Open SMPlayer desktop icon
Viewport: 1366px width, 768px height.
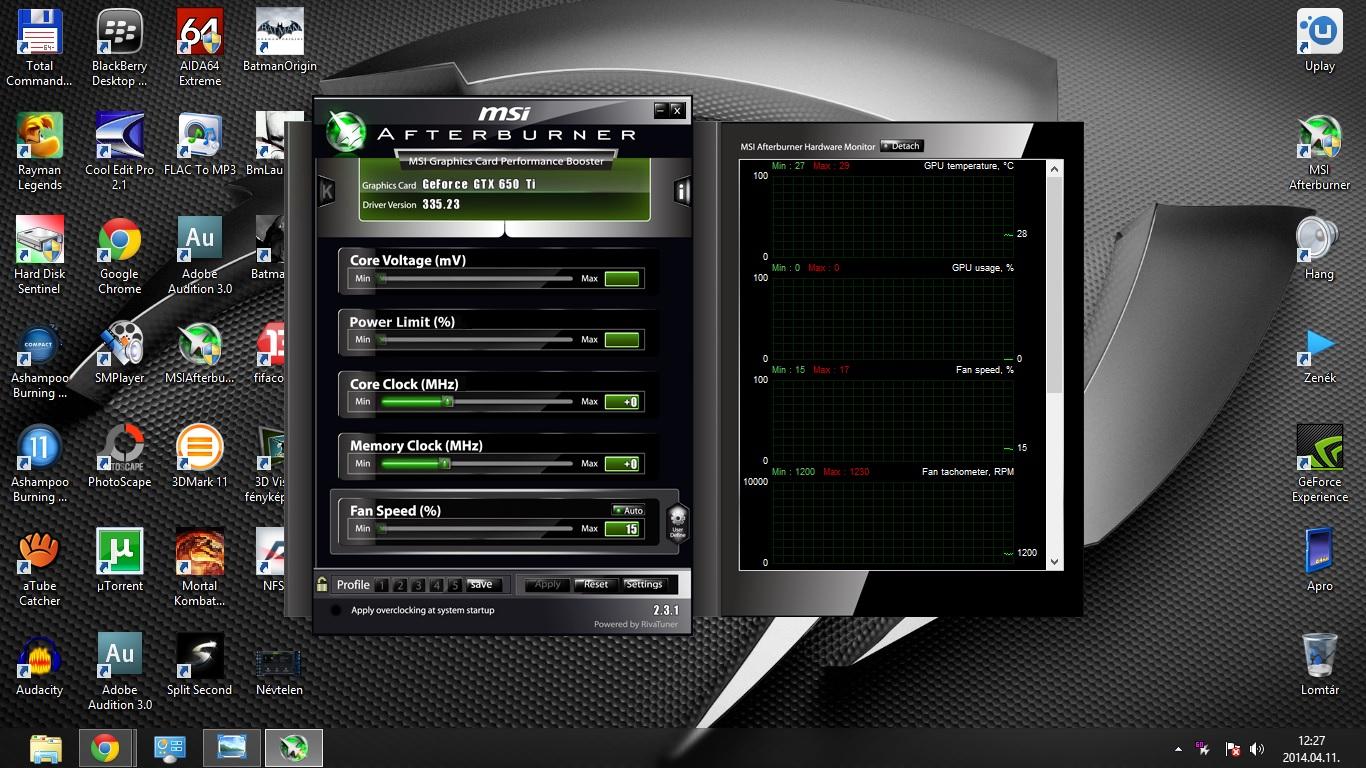click(119, 353)
